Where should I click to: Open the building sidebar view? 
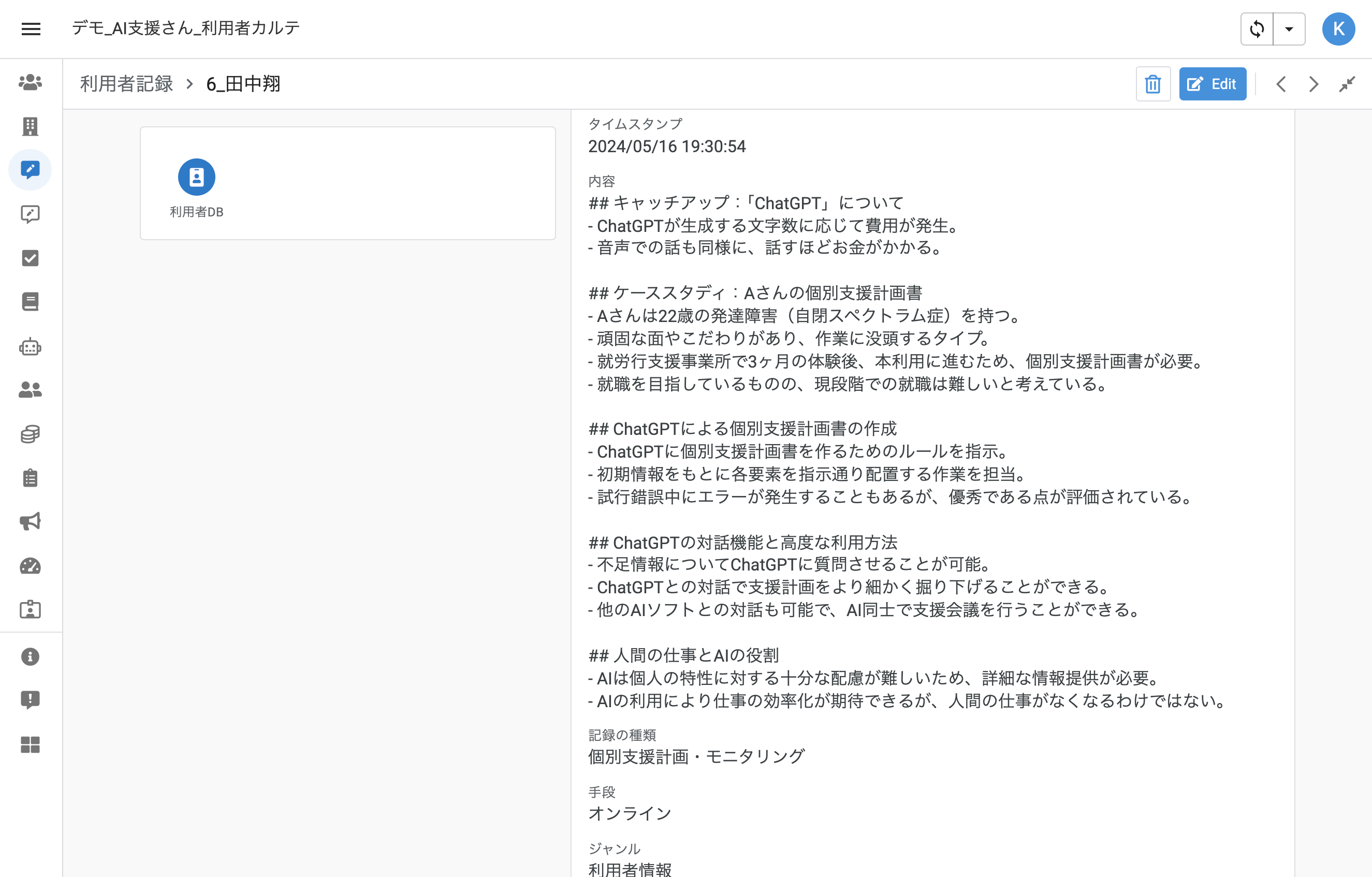[30, 126]
